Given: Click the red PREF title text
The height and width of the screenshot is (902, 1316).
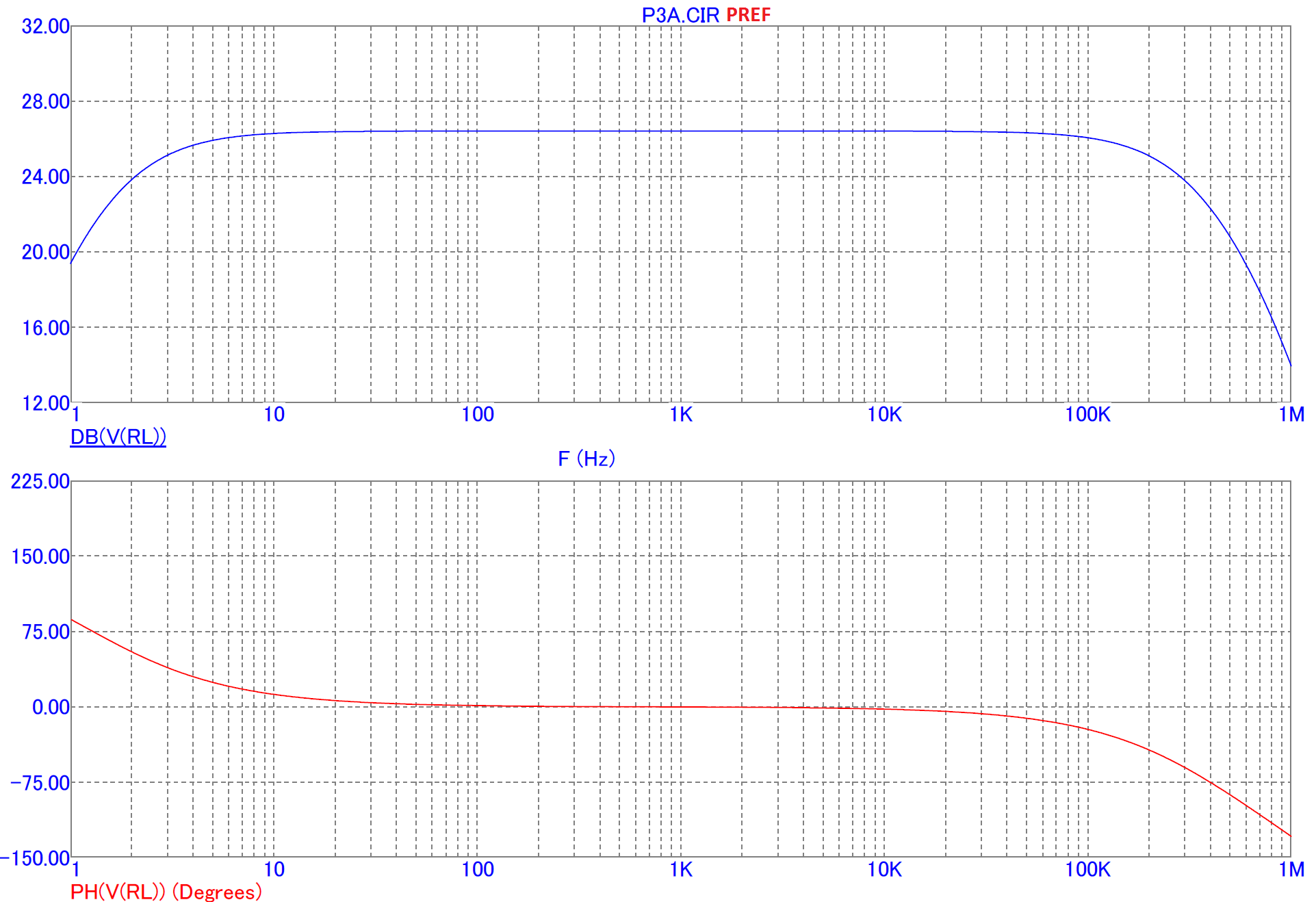Looking at the screenshot, I should pyautogui.click(x=748, y=15).
